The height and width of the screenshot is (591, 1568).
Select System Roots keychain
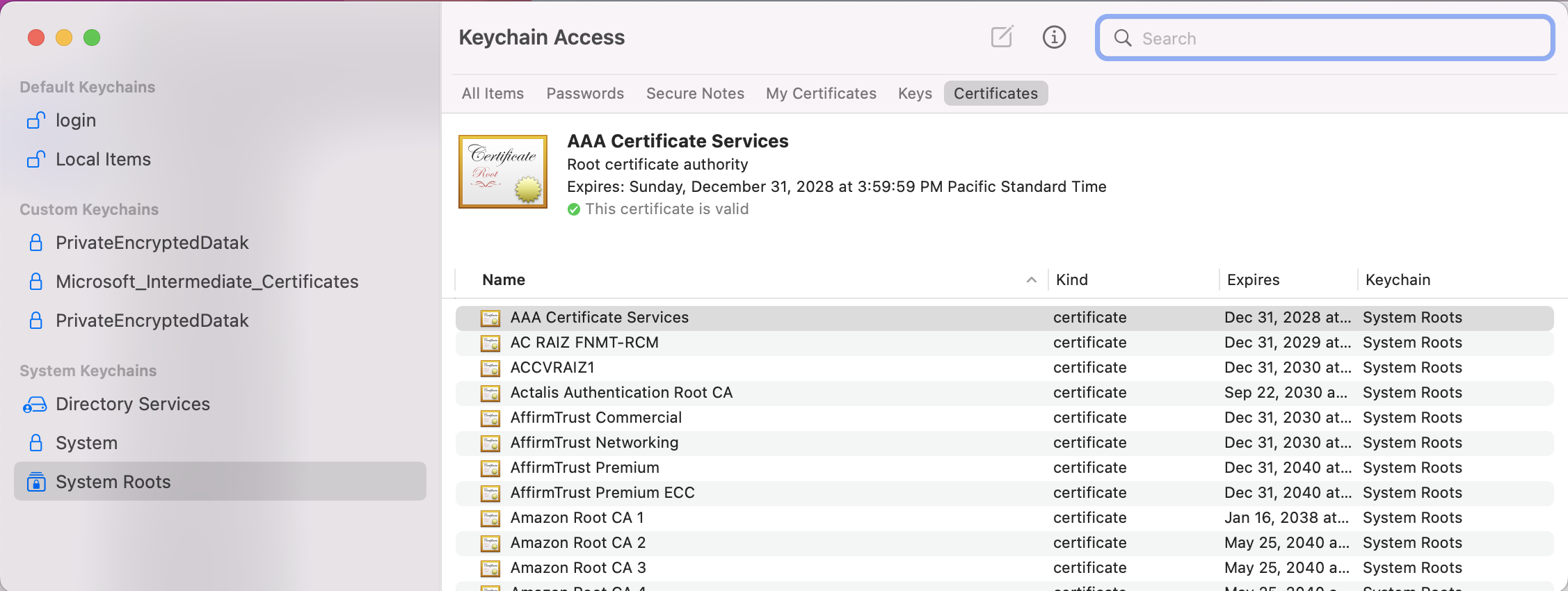pyautogui.click(x=220, y=481)
